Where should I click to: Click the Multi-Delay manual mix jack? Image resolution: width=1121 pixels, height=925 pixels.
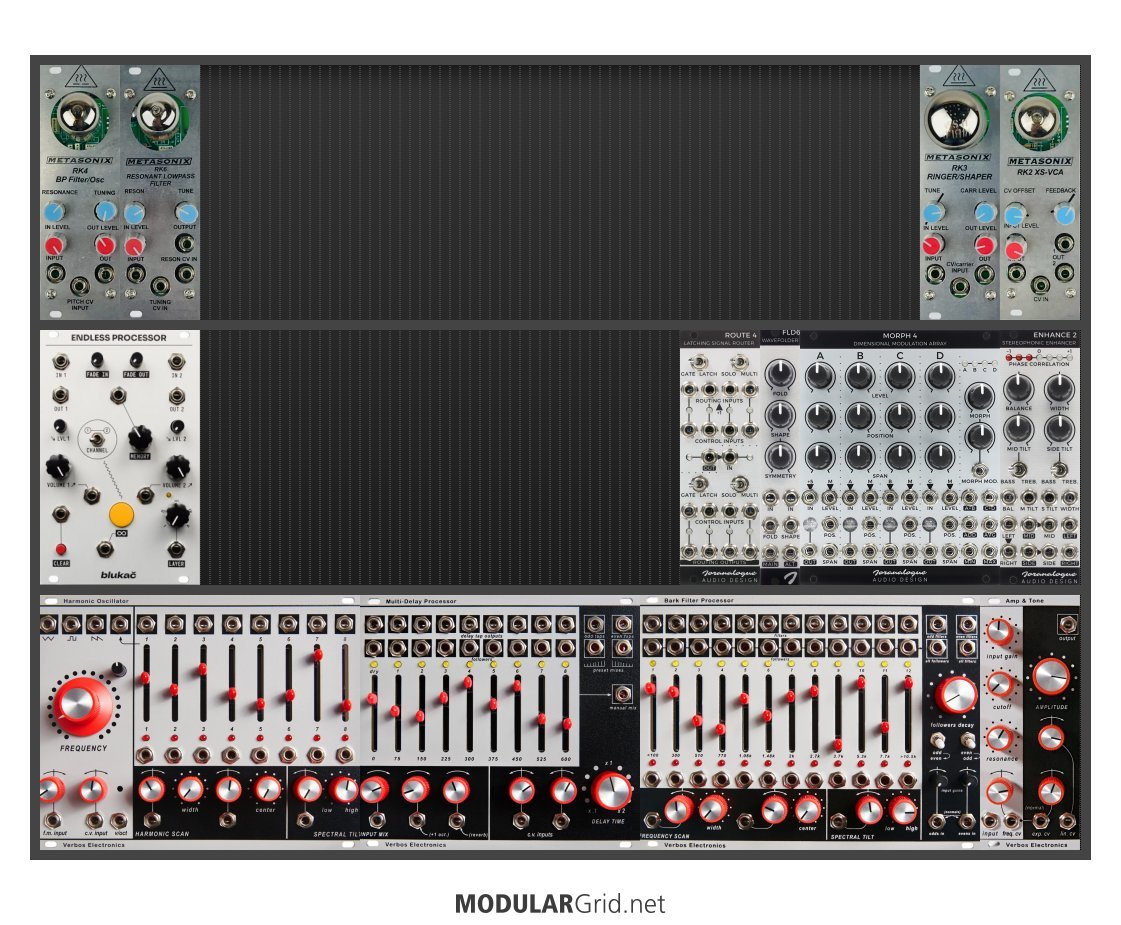[x=621, y=694]
